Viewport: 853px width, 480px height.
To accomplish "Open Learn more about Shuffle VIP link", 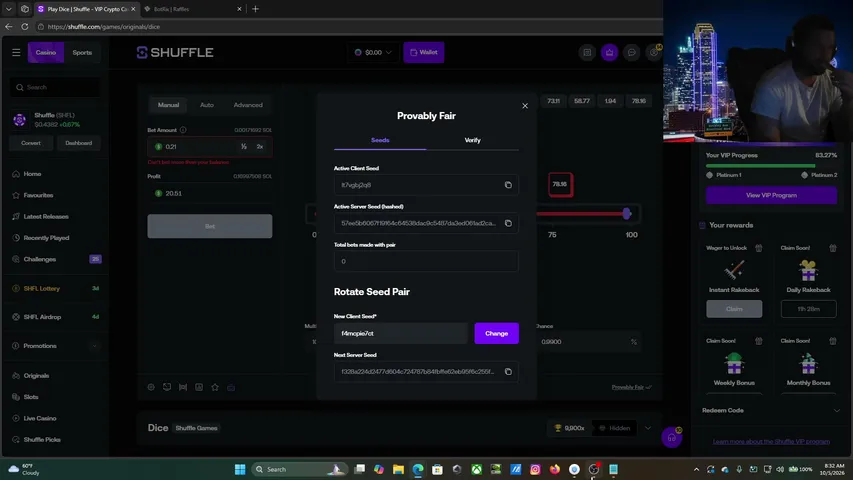I will (771, 442).
